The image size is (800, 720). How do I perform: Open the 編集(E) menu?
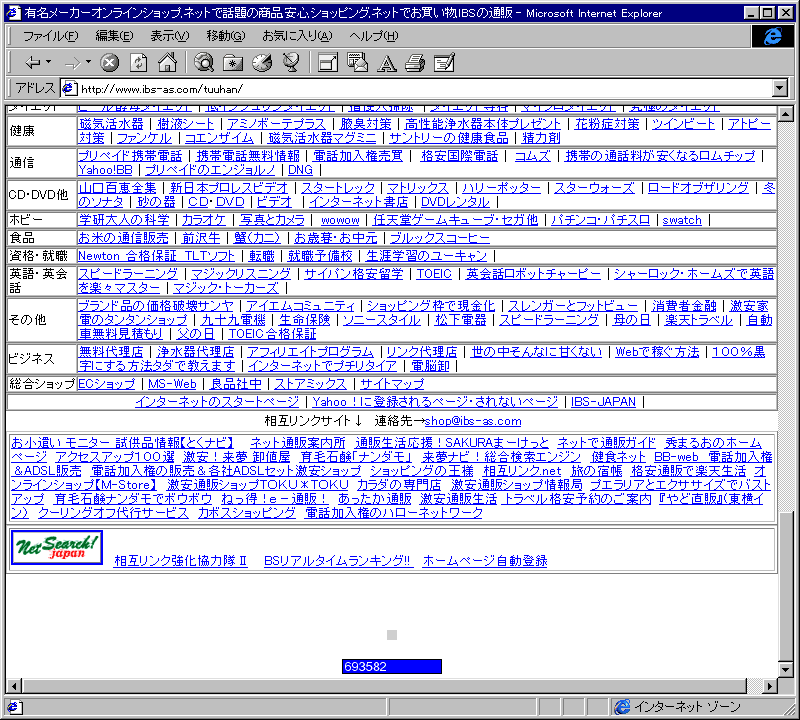coord(114,36)
